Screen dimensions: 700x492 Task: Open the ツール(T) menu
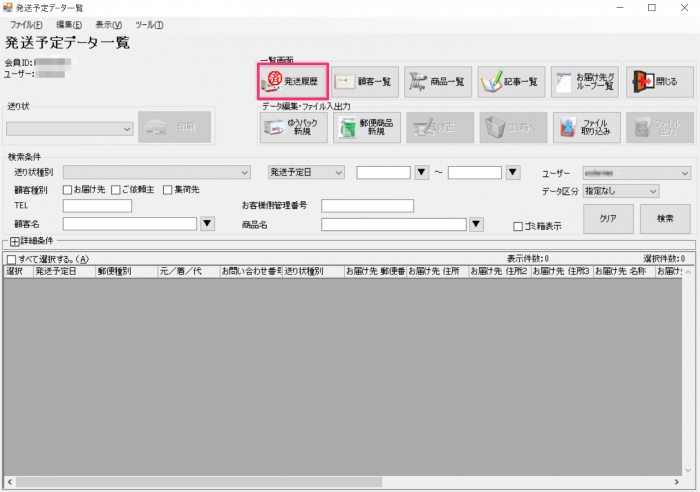(x=149, y=25)
